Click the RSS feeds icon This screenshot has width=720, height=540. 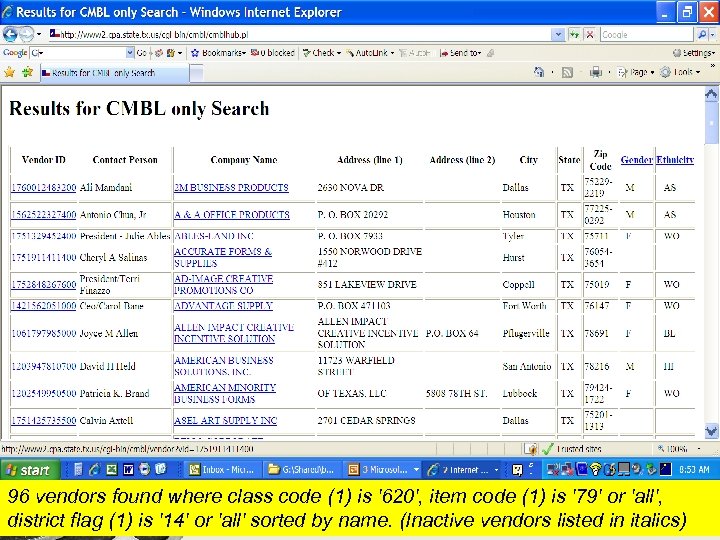pyautogui.click(x=568, y=72)
